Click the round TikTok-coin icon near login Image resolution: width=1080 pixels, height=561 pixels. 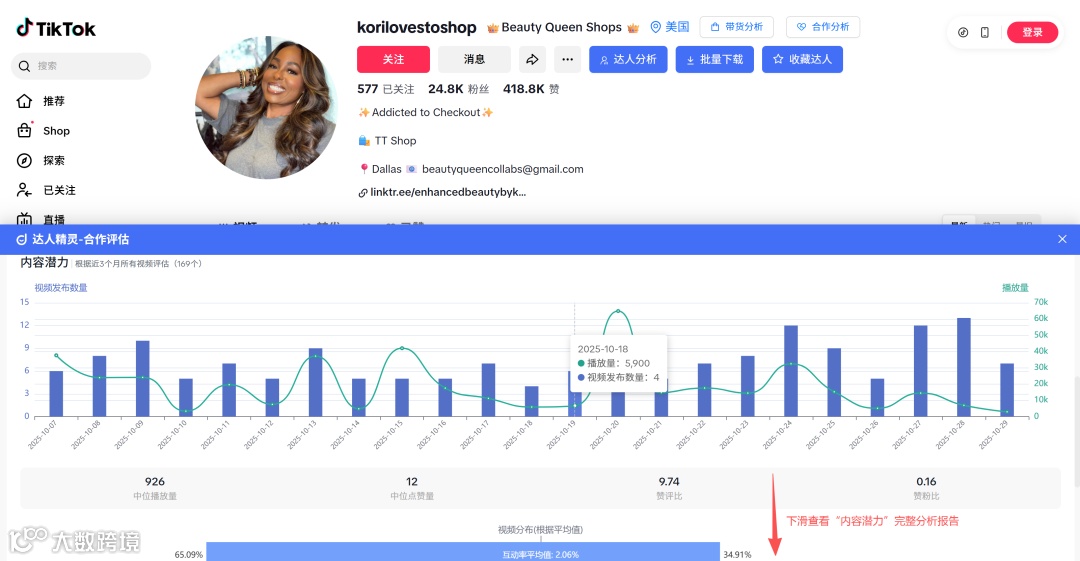[963, 32]
